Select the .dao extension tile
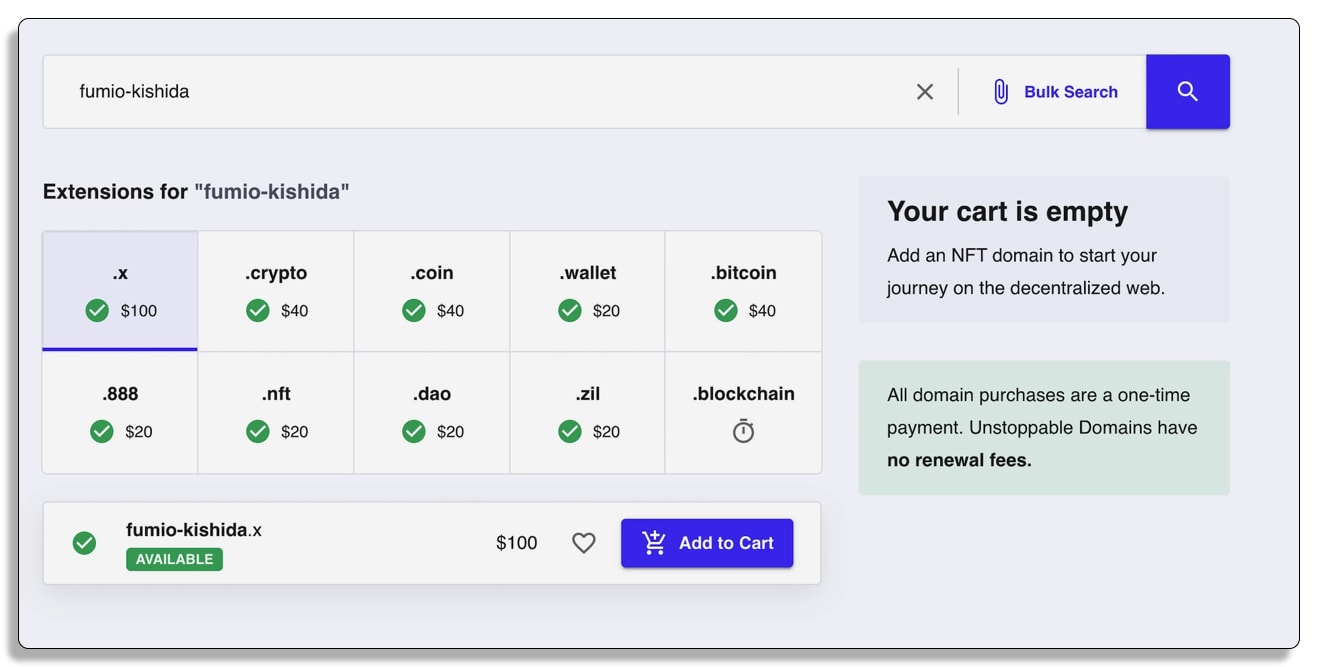 [x=432, y=412]
